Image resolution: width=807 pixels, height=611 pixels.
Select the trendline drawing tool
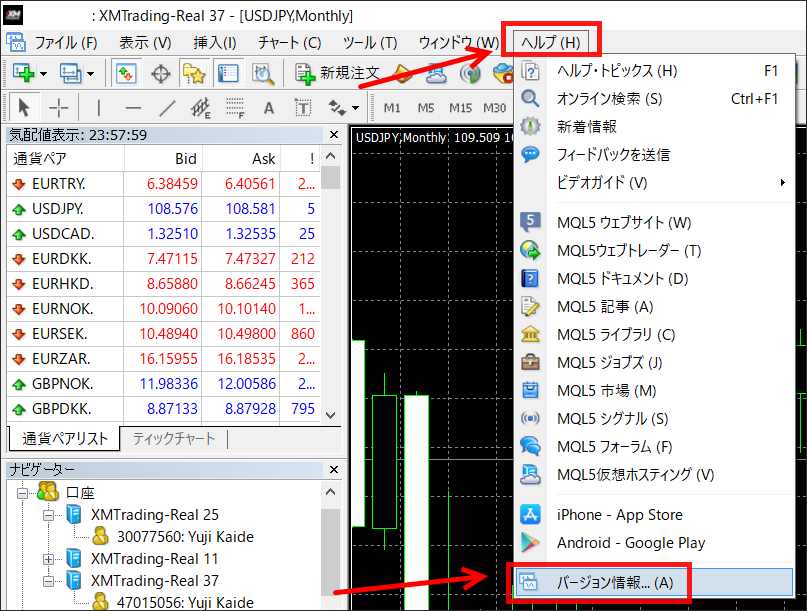coord(167,107)
